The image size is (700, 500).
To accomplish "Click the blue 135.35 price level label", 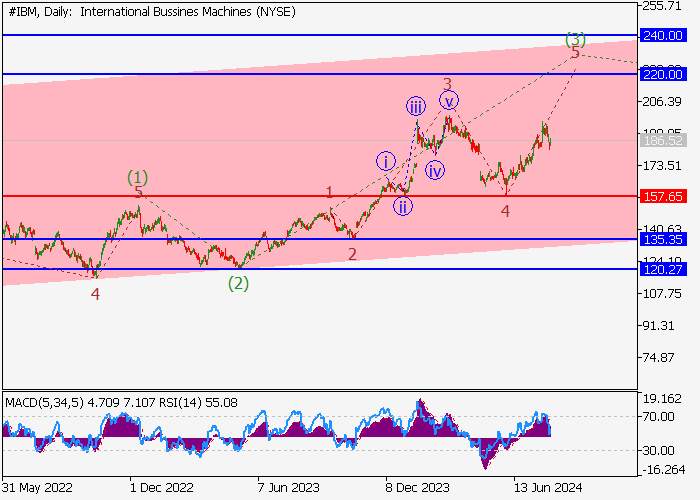I will pos(663,239).
